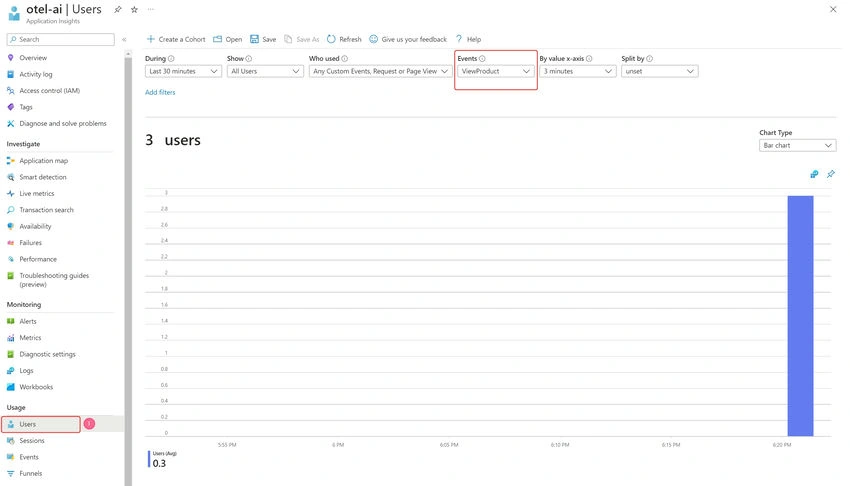Open Diagnostic settings icon
This screenshot has height=486, width=850.
coord(10,354)
